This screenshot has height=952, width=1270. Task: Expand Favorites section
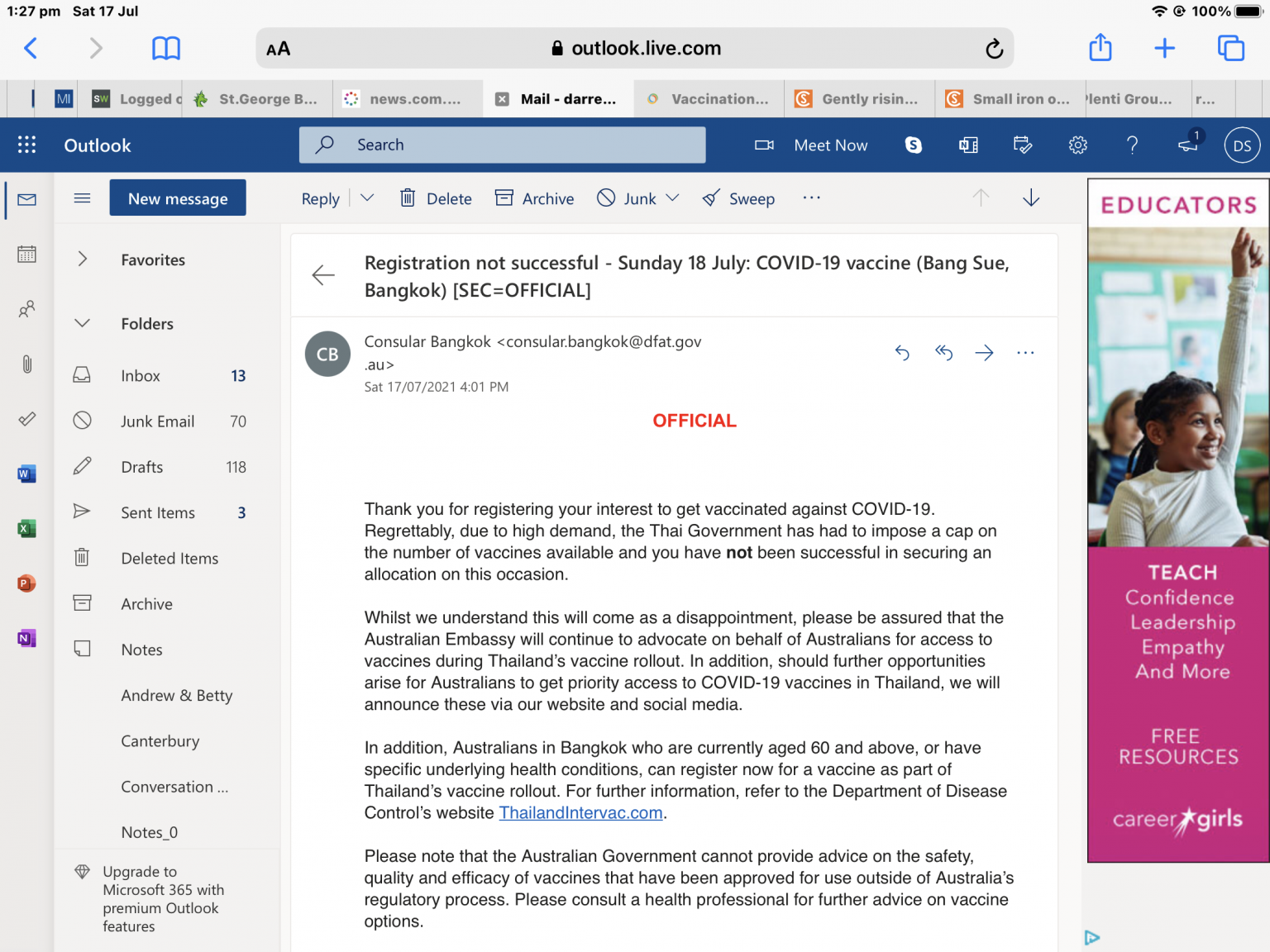82,259
